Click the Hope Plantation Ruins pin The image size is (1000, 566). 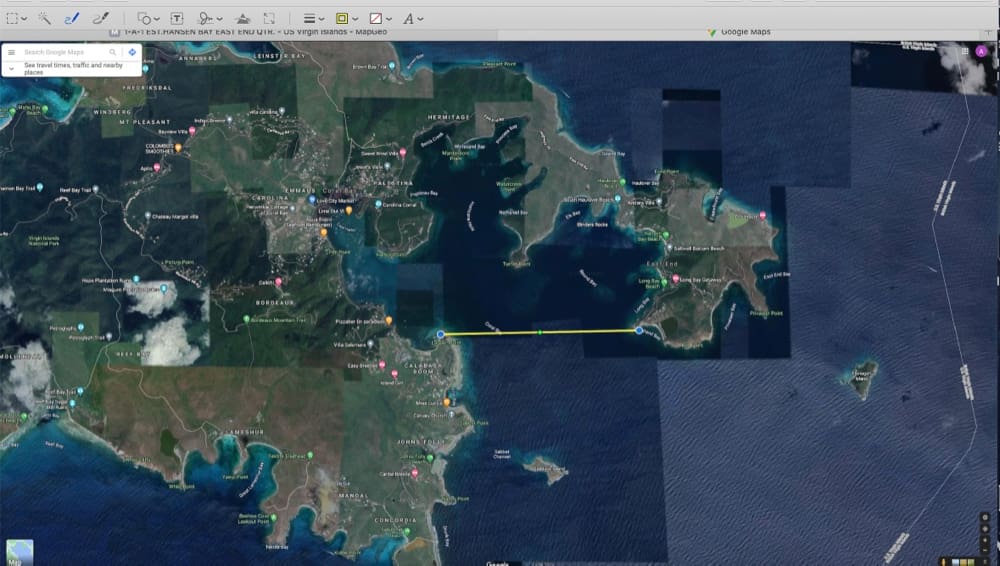point(136,280)
